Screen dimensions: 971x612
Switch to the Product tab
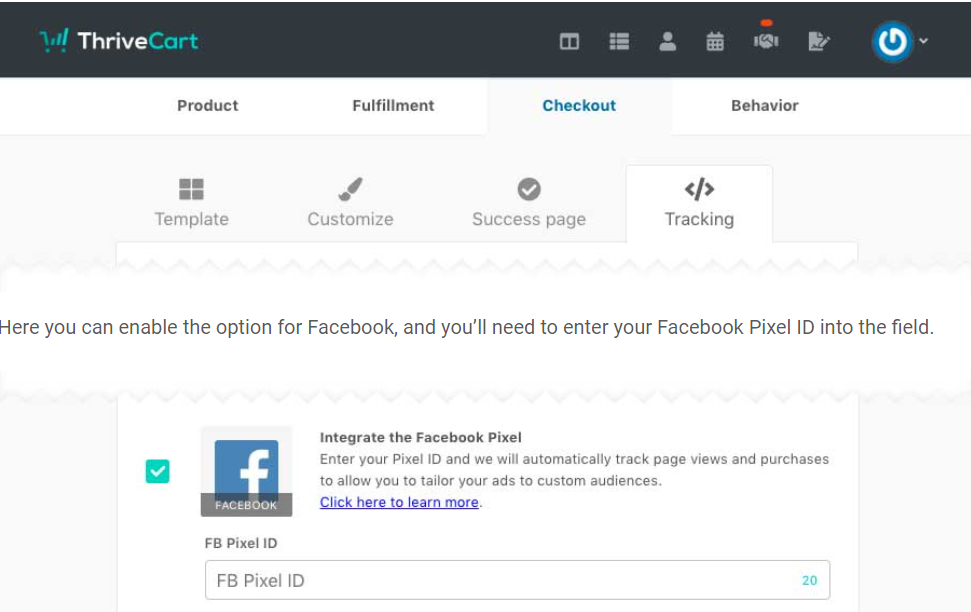click(x=208, y=106)
